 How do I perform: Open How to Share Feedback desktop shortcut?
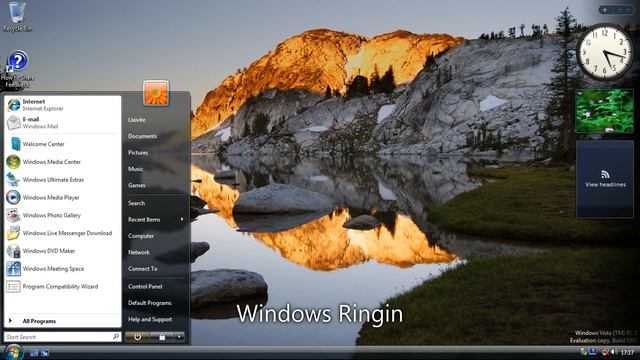pos(17,69)
